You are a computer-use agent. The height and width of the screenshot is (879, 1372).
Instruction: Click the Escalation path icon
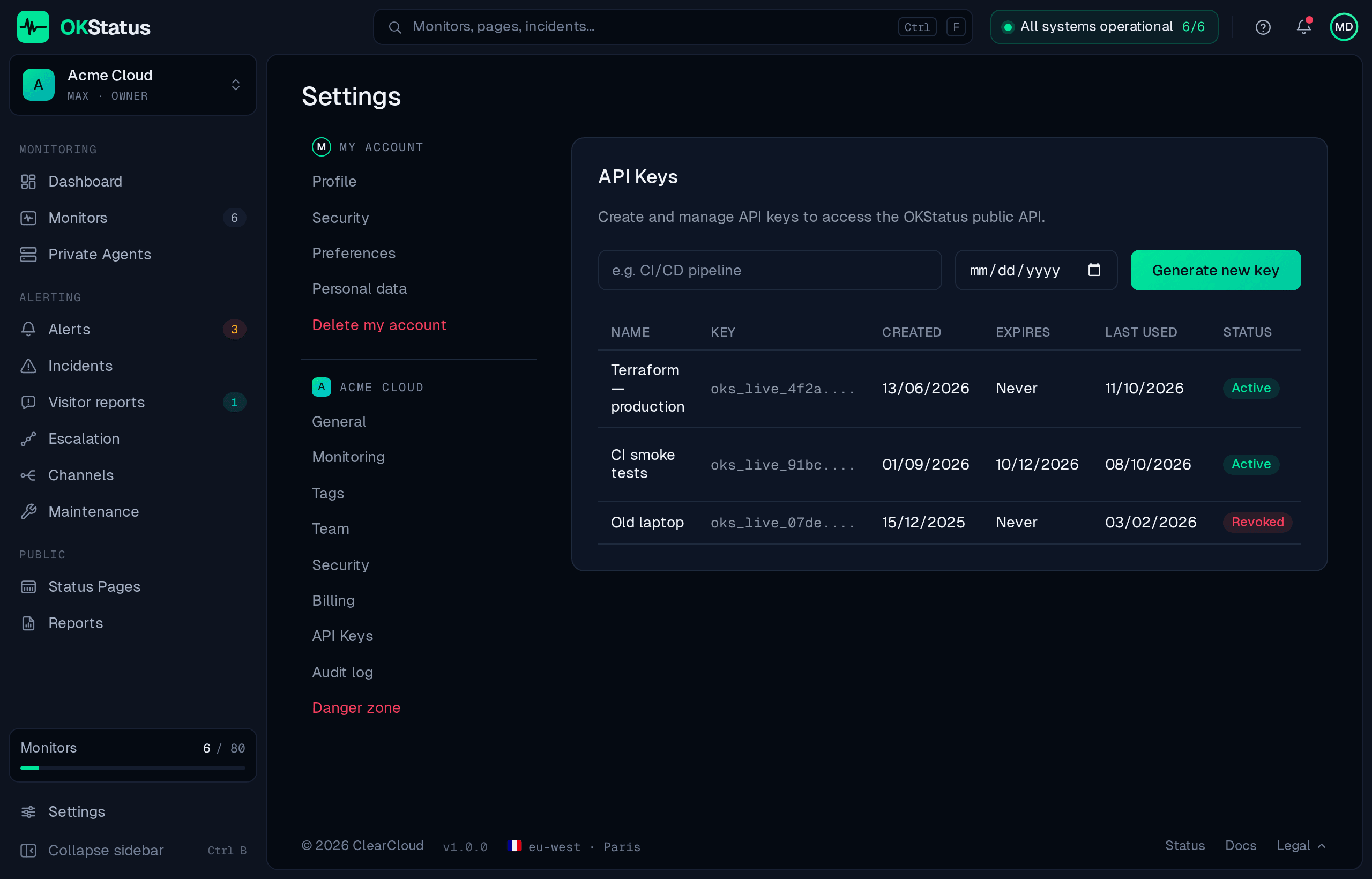28,439
